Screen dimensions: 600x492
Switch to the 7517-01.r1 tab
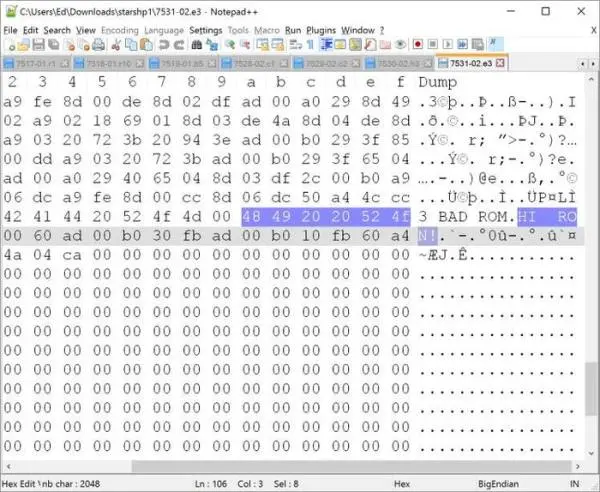click(x=37, y=64)
